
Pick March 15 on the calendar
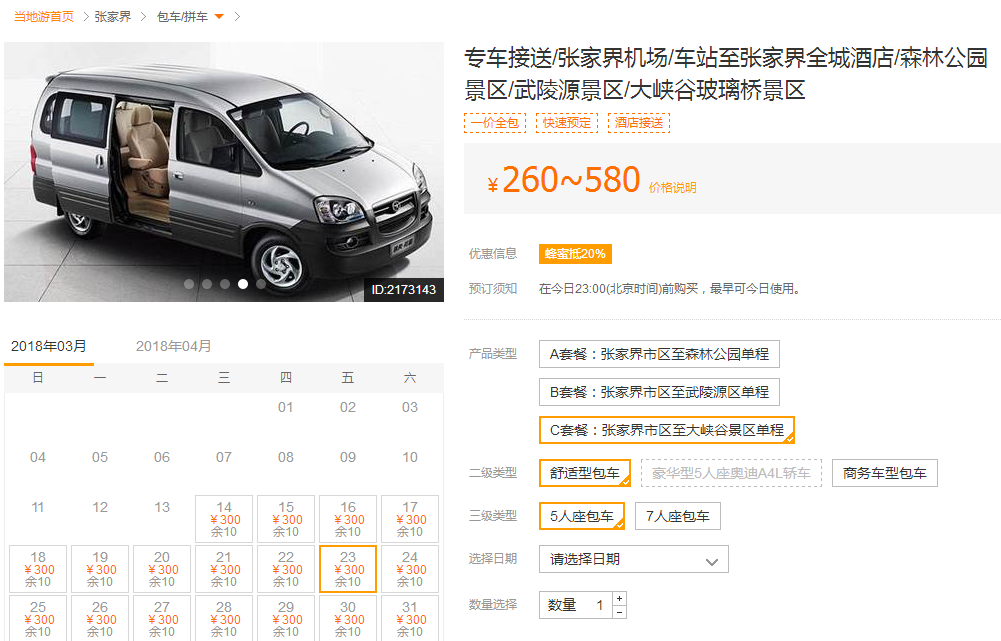pyautogui.click(x=285, y=518)
